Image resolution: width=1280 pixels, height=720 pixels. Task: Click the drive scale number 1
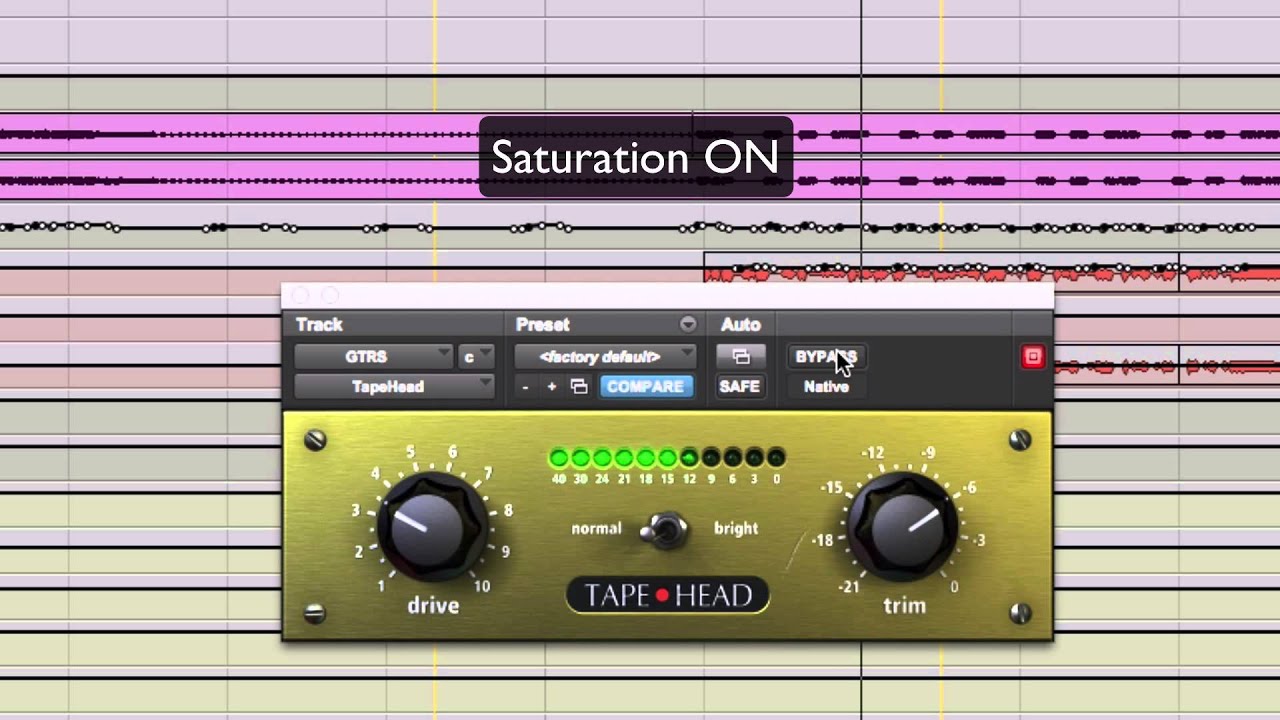point(381,585)
